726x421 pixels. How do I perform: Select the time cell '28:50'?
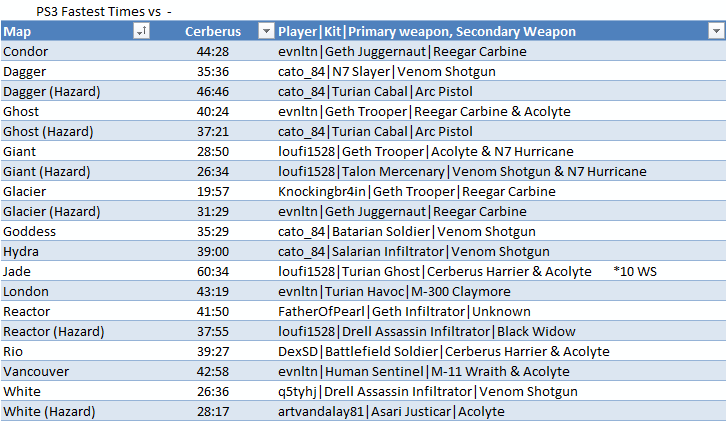213,151
